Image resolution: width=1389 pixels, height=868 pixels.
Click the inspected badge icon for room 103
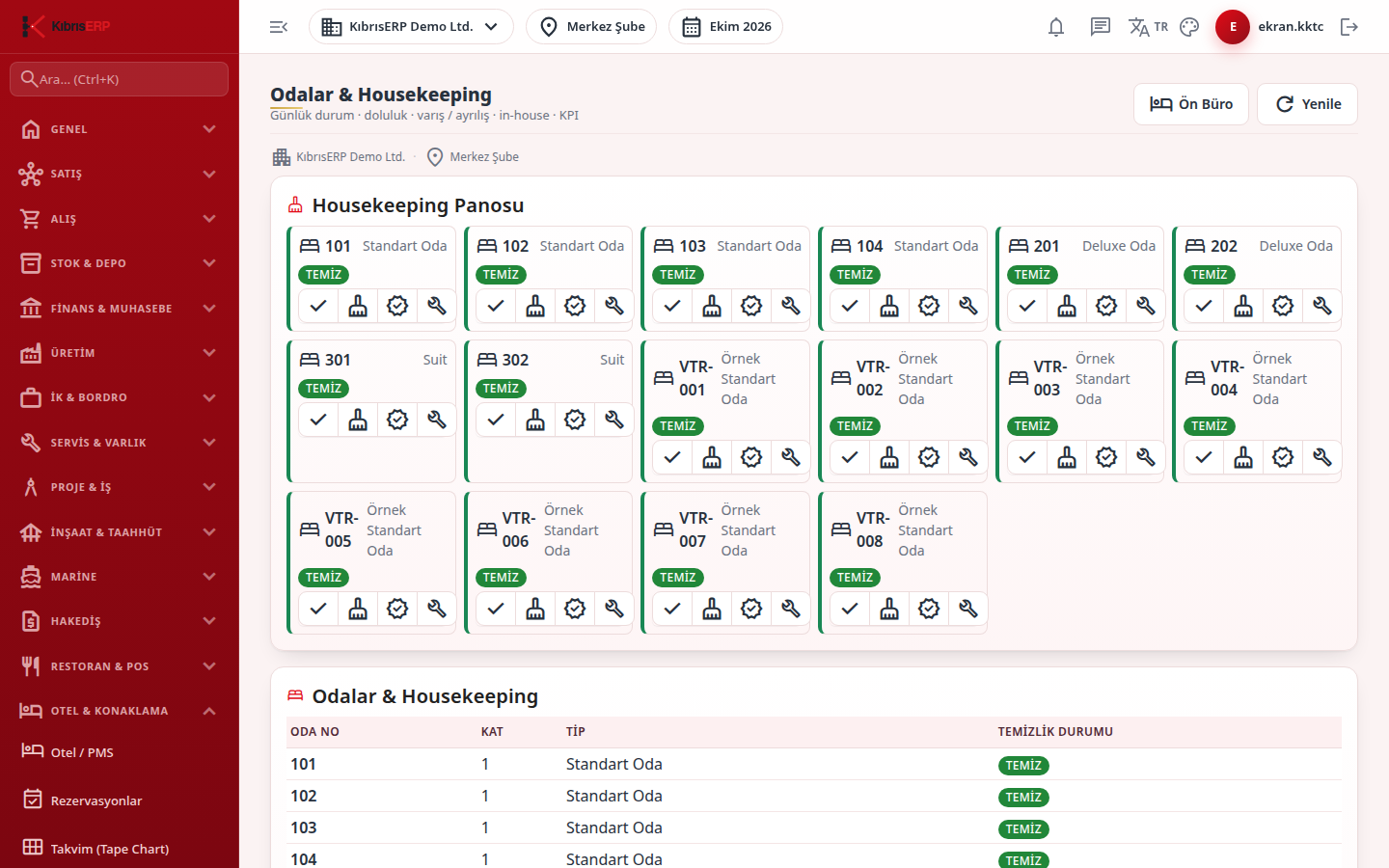tap(751, 306)
